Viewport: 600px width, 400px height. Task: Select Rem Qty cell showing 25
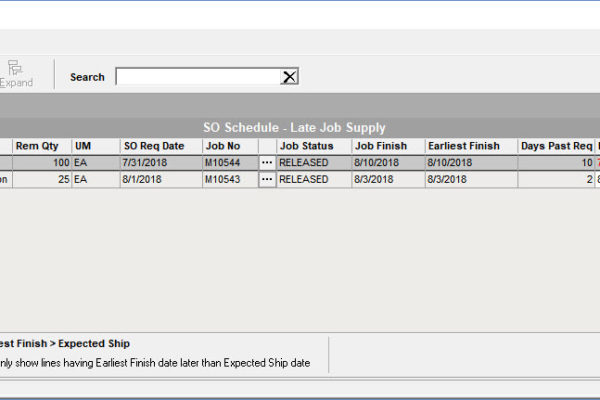point(42,180)
